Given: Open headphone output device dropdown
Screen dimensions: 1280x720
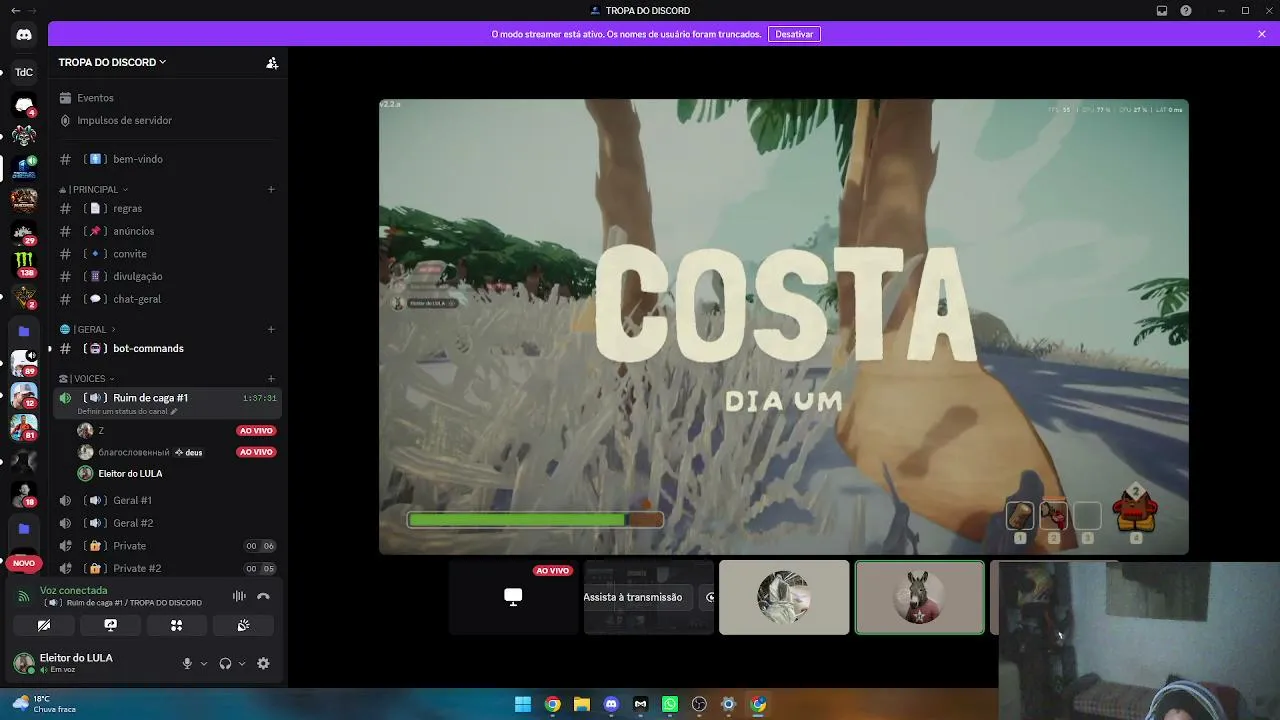Looking at the screenshot, I should pyautogui.click(x=242, y=663).
